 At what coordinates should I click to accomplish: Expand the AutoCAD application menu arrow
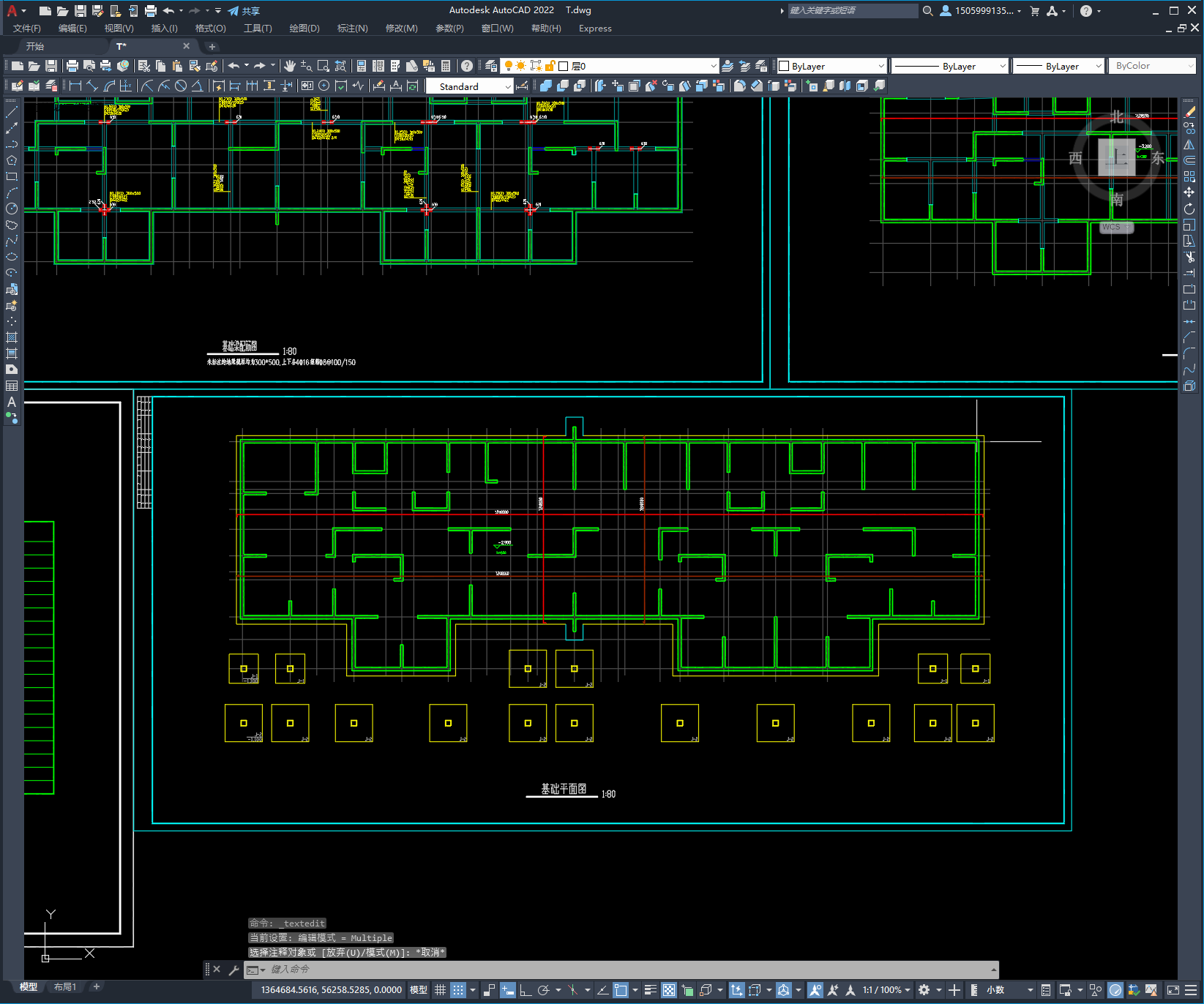[x=24, y=11]
